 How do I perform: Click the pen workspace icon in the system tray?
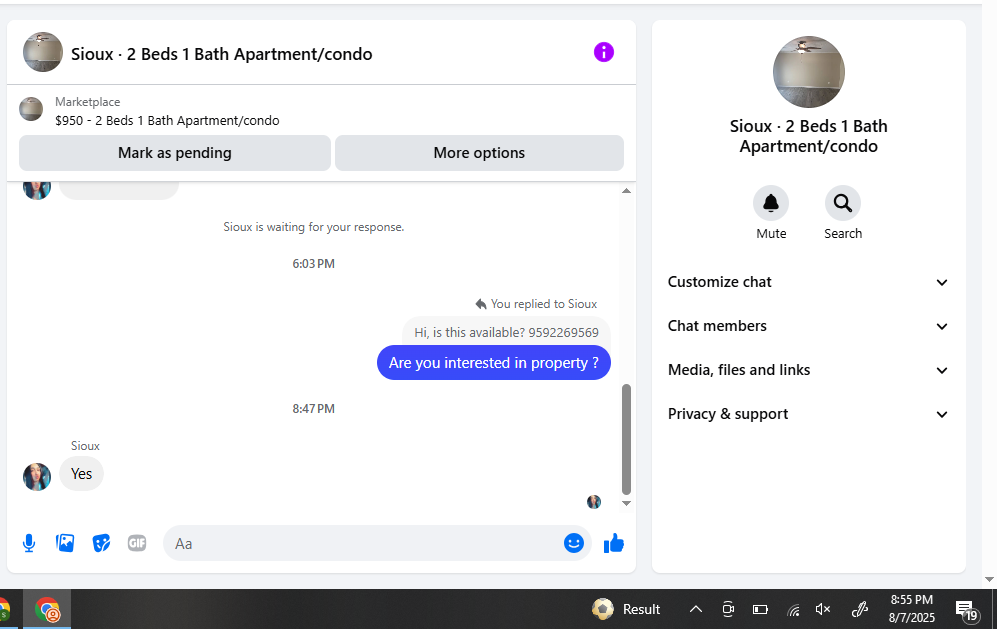[860, 609]
